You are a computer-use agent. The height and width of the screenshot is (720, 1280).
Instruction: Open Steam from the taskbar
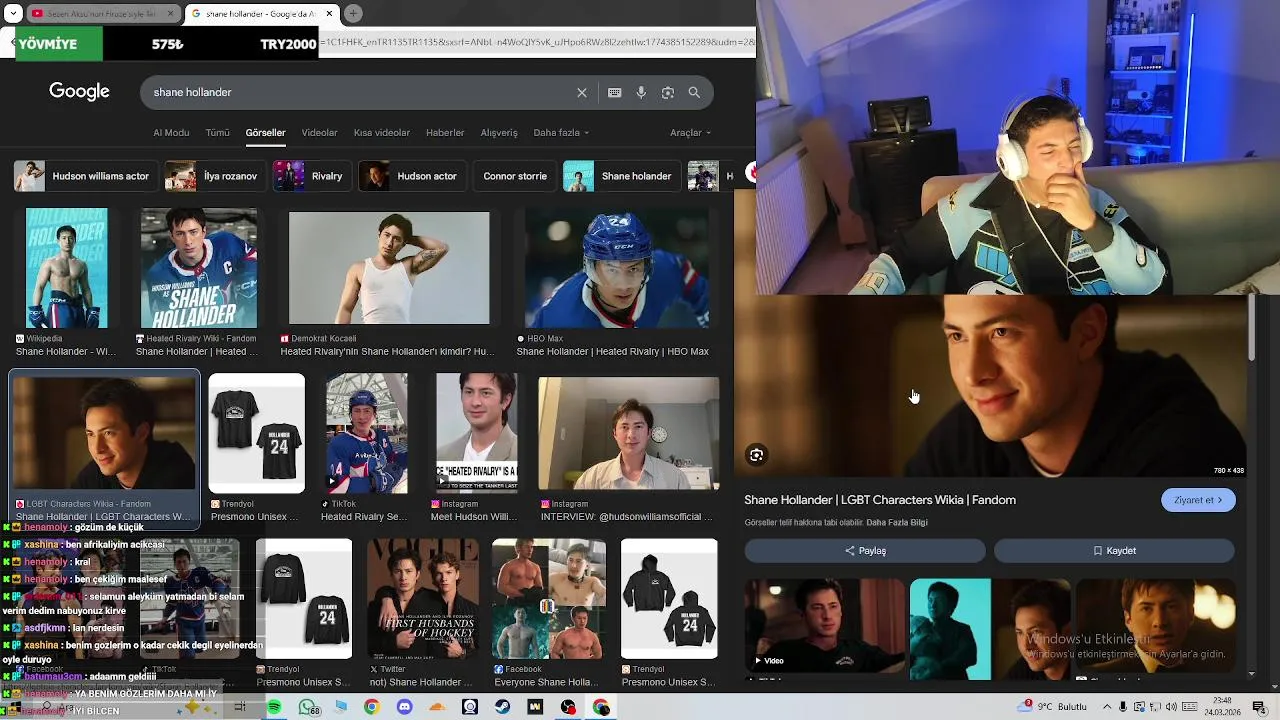pos(502,707)
